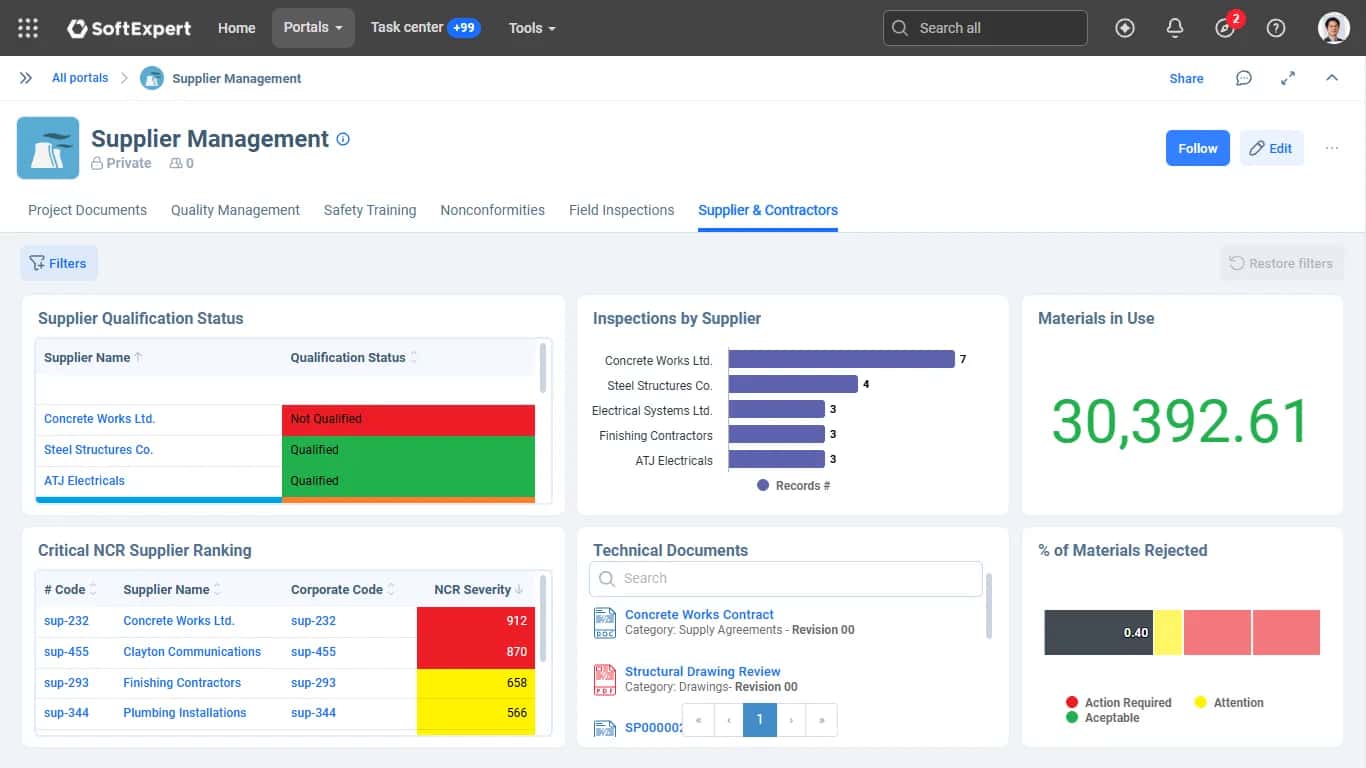Click the SoftExpert logo
The width and height of the screenshot is (1366, 768).
[129, 28]
